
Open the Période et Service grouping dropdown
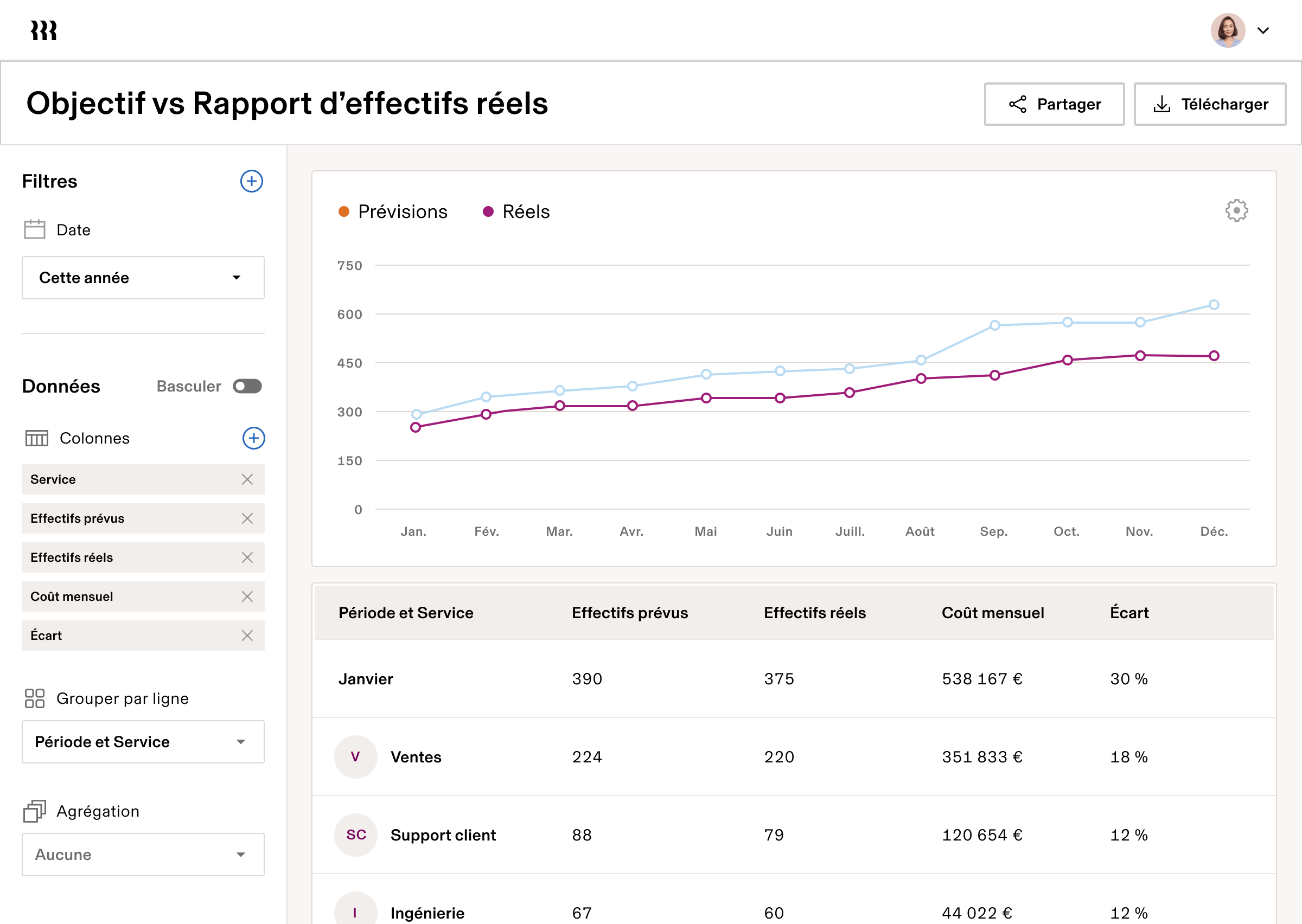click(x=142, y=741)
